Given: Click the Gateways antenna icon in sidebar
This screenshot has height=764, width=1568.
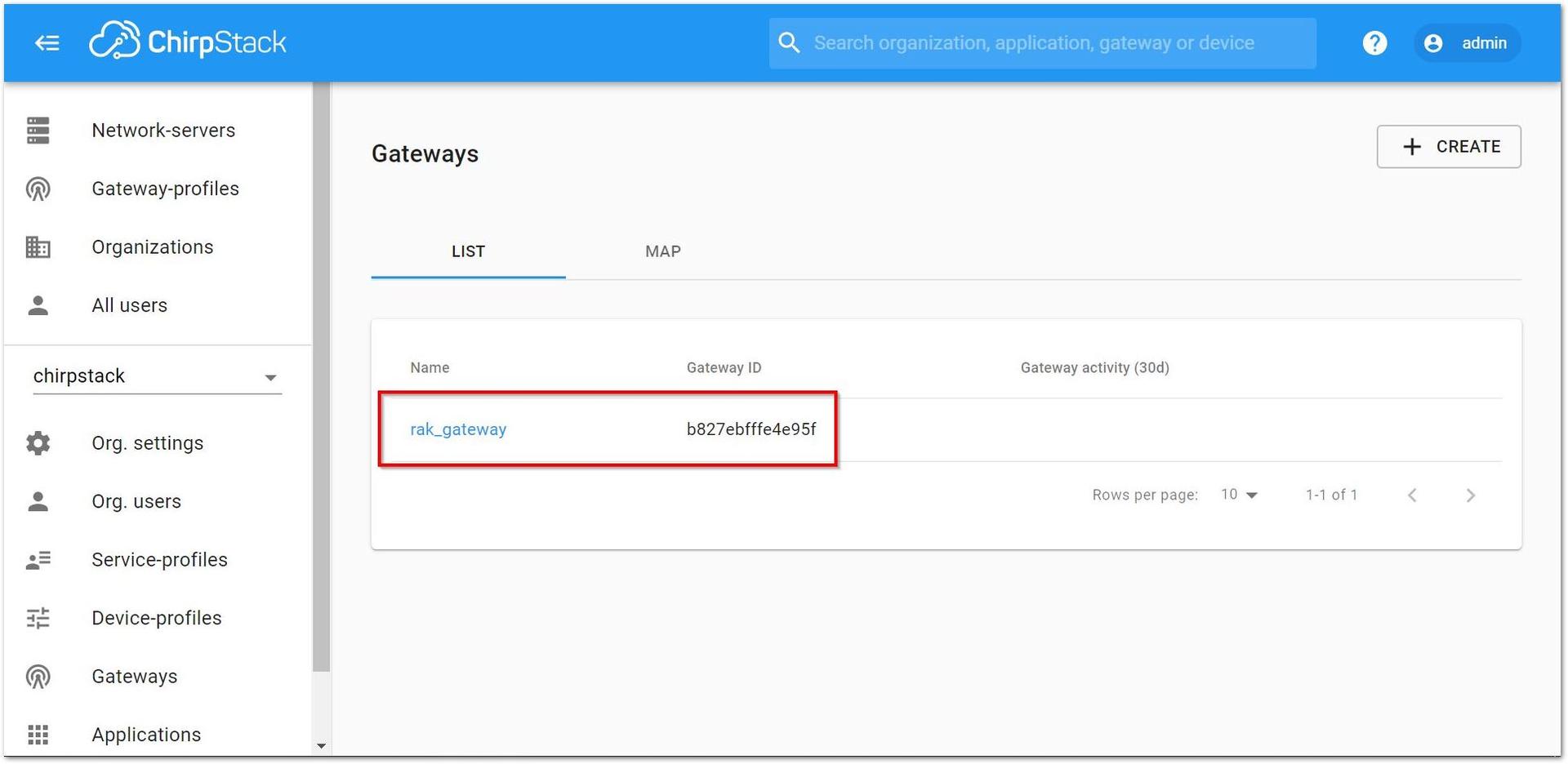Looking at the screenshot, I should click(38, 677).
